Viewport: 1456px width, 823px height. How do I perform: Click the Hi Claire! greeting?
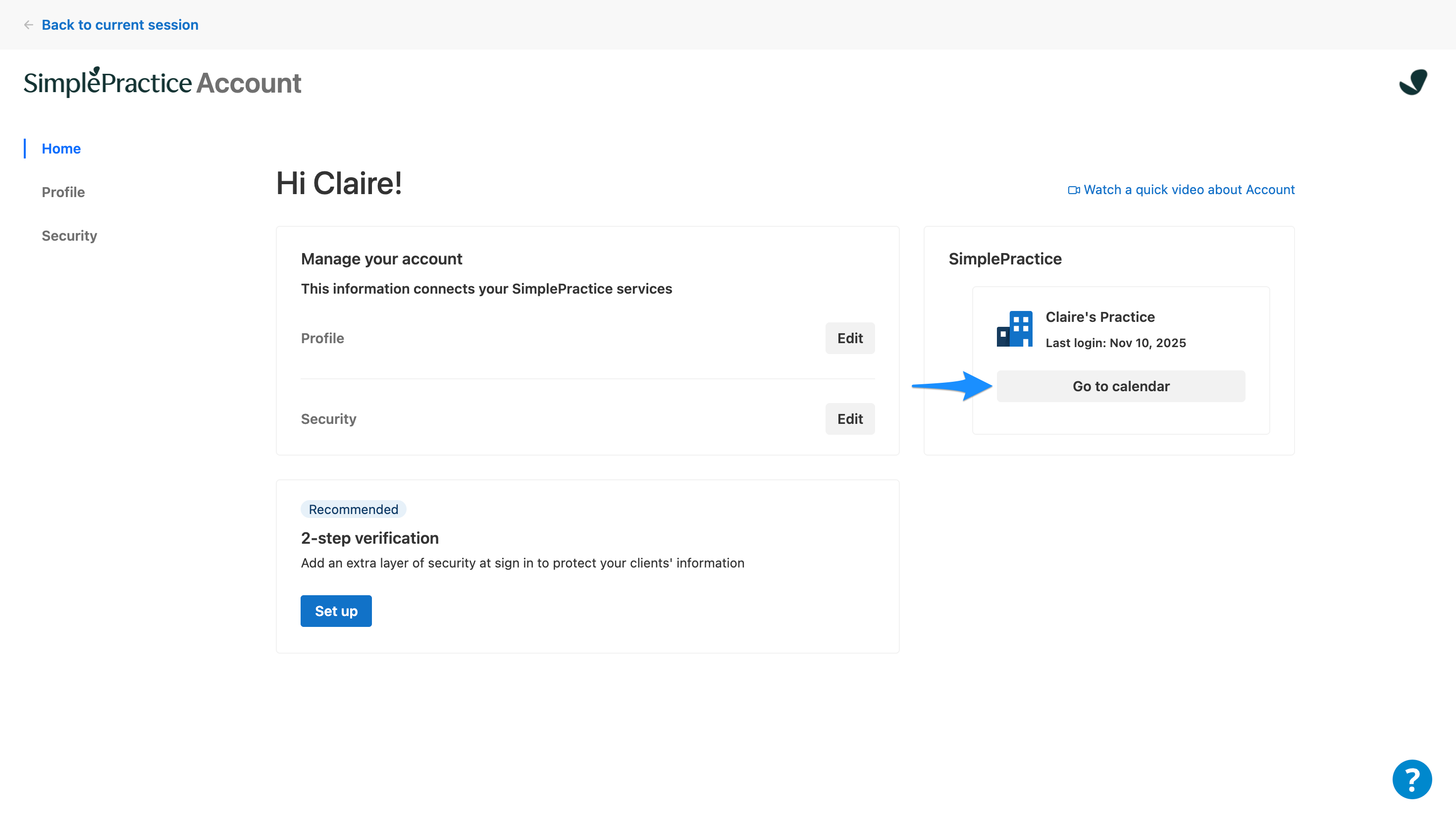pyautogui.click(x=339, y=183)
